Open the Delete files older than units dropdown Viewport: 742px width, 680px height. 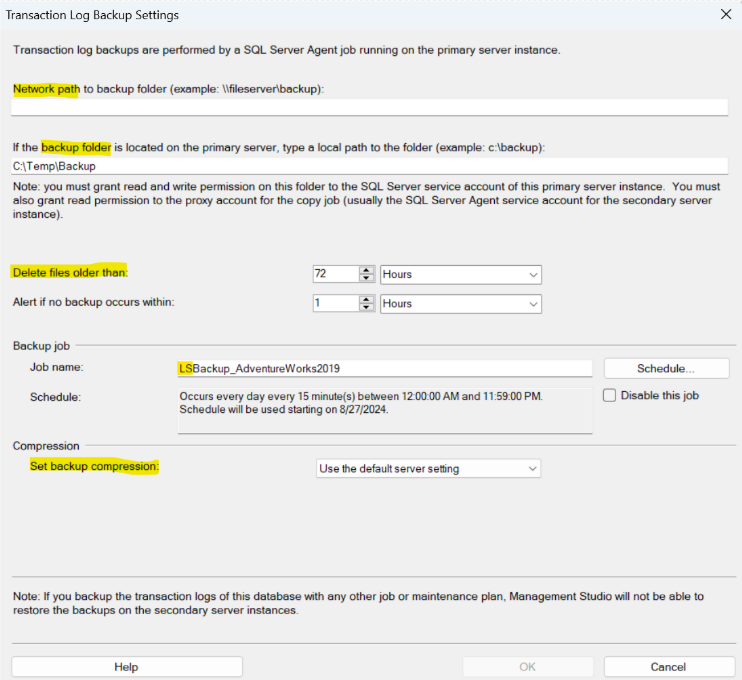click(460, 274)
